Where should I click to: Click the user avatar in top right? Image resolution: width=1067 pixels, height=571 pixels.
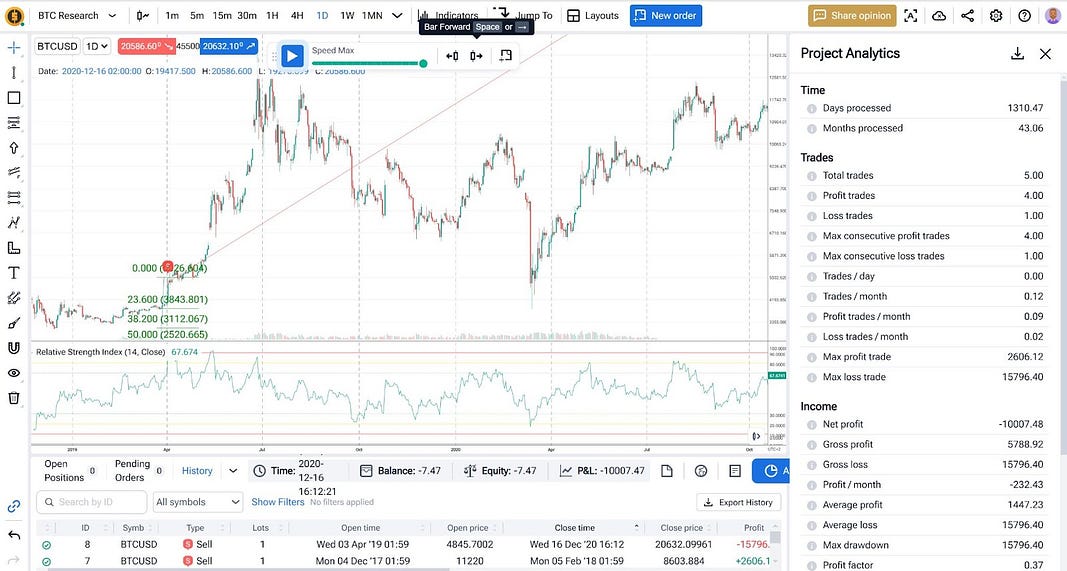point(1053,16)
